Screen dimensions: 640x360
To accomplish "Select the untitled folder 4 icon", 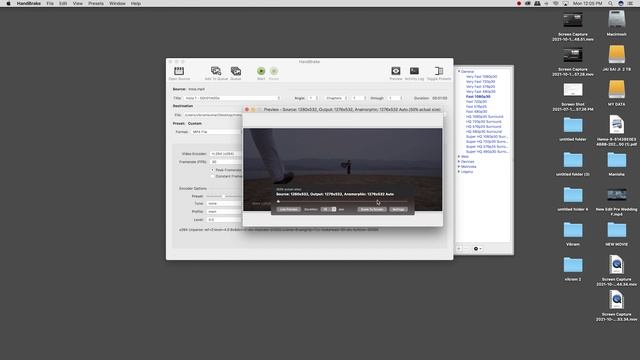I will (x=573, y=195).
